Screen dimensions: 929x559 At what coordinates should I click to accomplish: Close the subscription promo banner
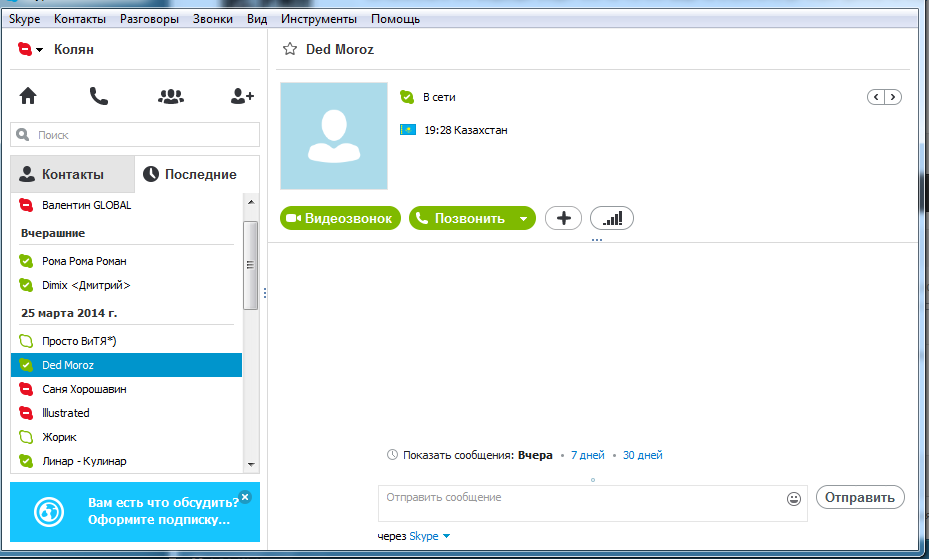pyautogui.click(x=245, y=497)
